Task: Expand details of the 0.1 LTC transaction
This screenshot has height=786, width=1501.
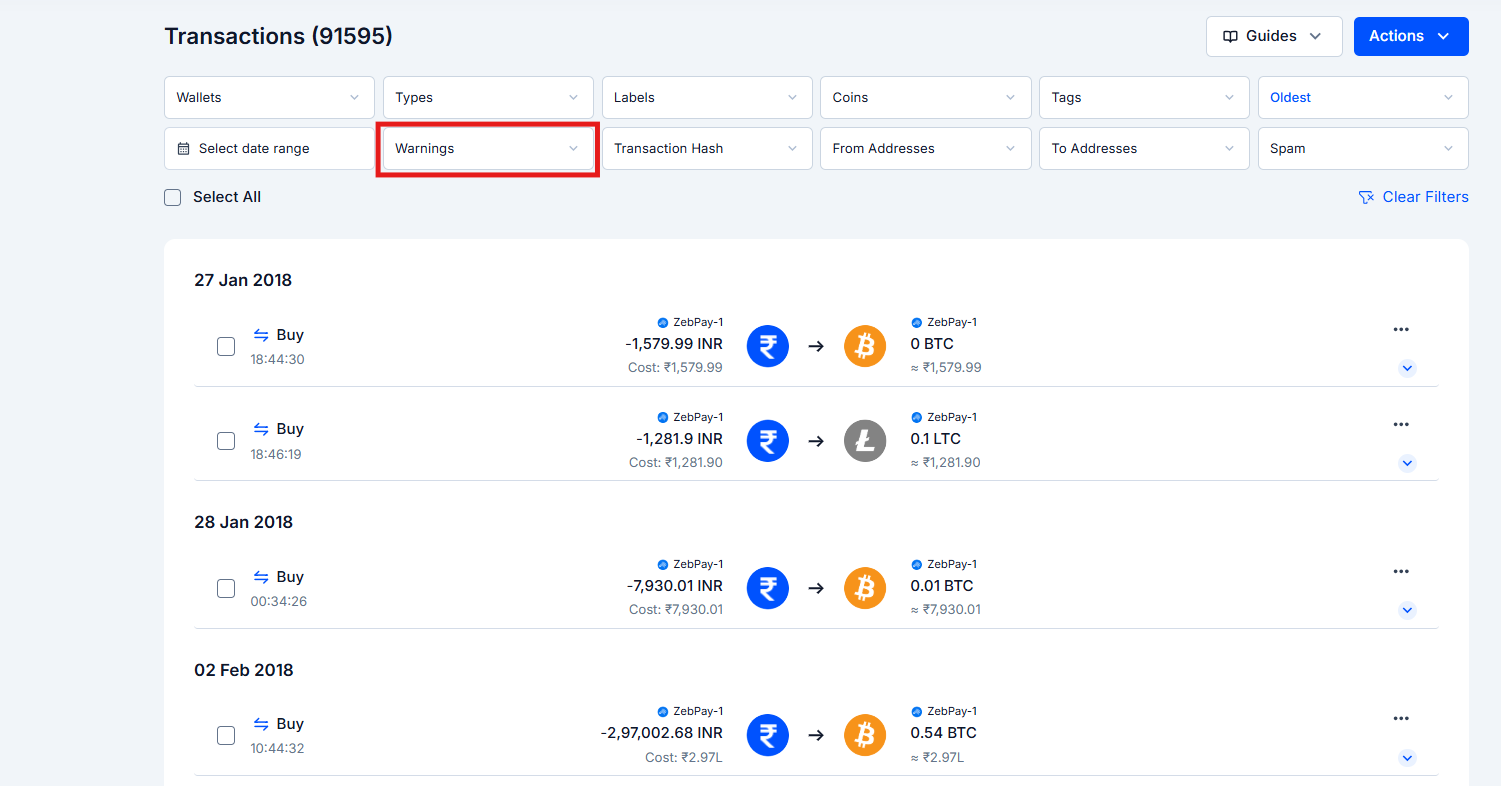Action: 1407,463
